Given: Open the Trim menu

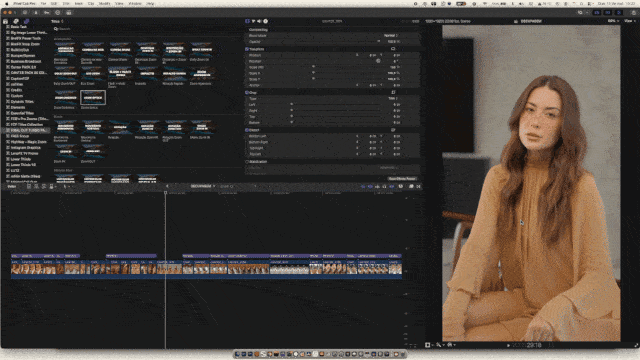Looking at the screenshot, I should 66,4.
